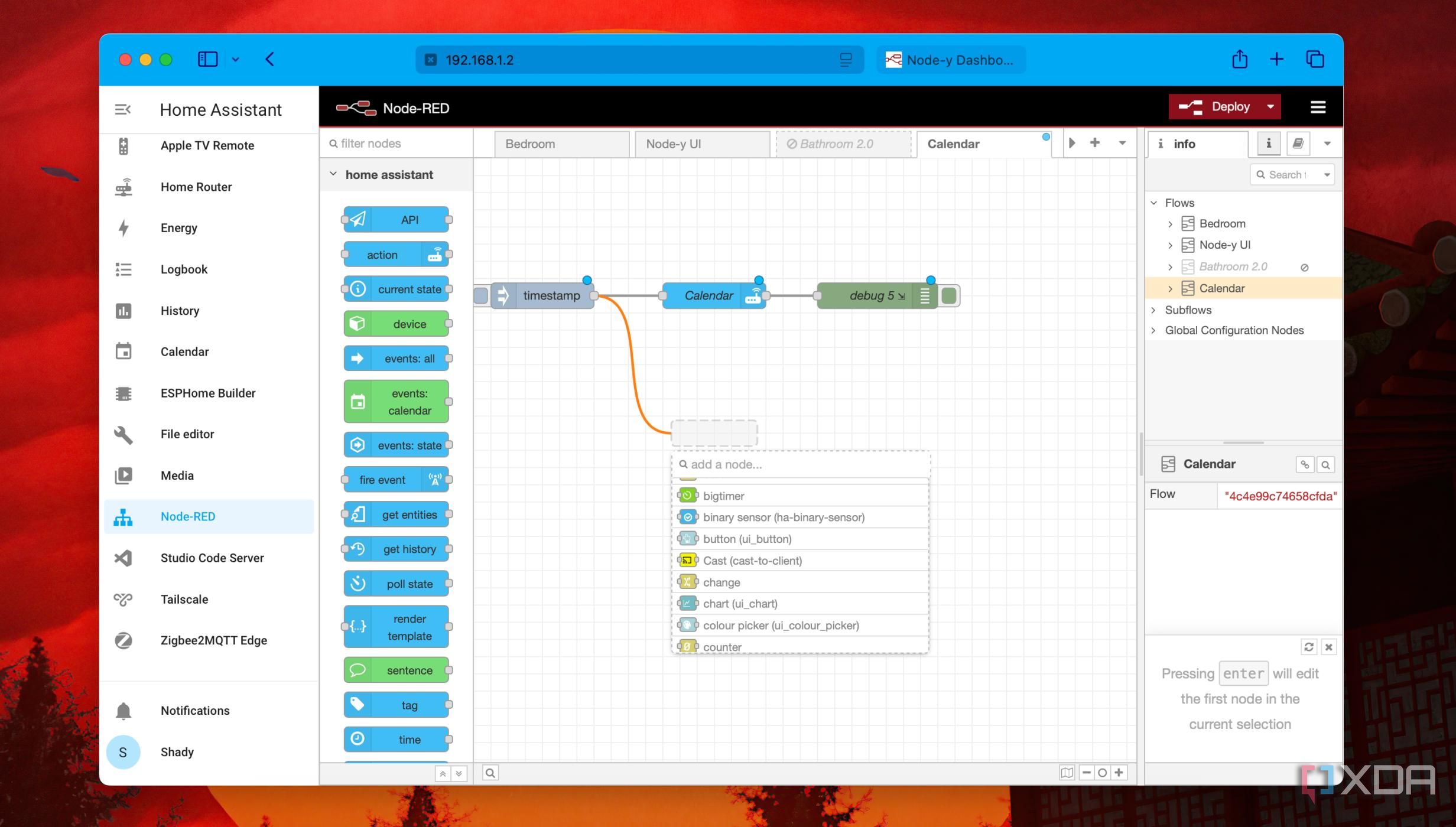Select the time palette node
1456x827 pixels.
(x=396, y=739)
